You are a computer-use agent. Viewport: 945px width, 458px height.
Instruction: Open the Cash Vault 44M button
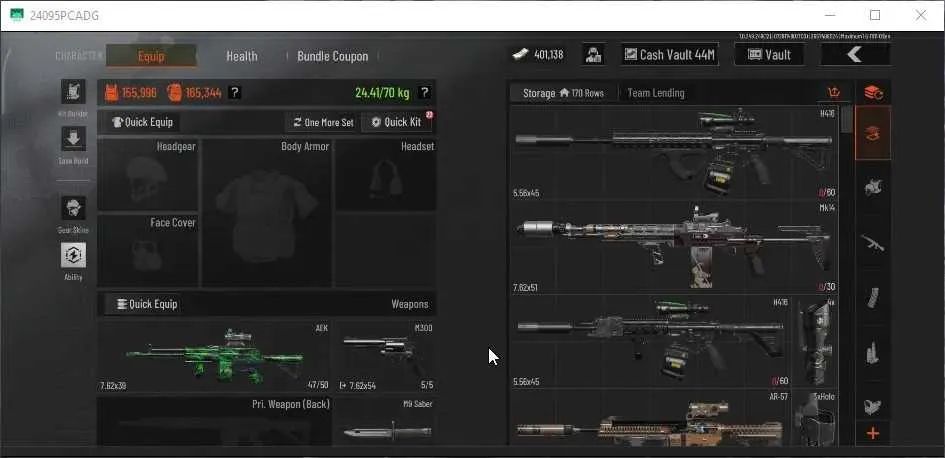(x=671, y=55)
